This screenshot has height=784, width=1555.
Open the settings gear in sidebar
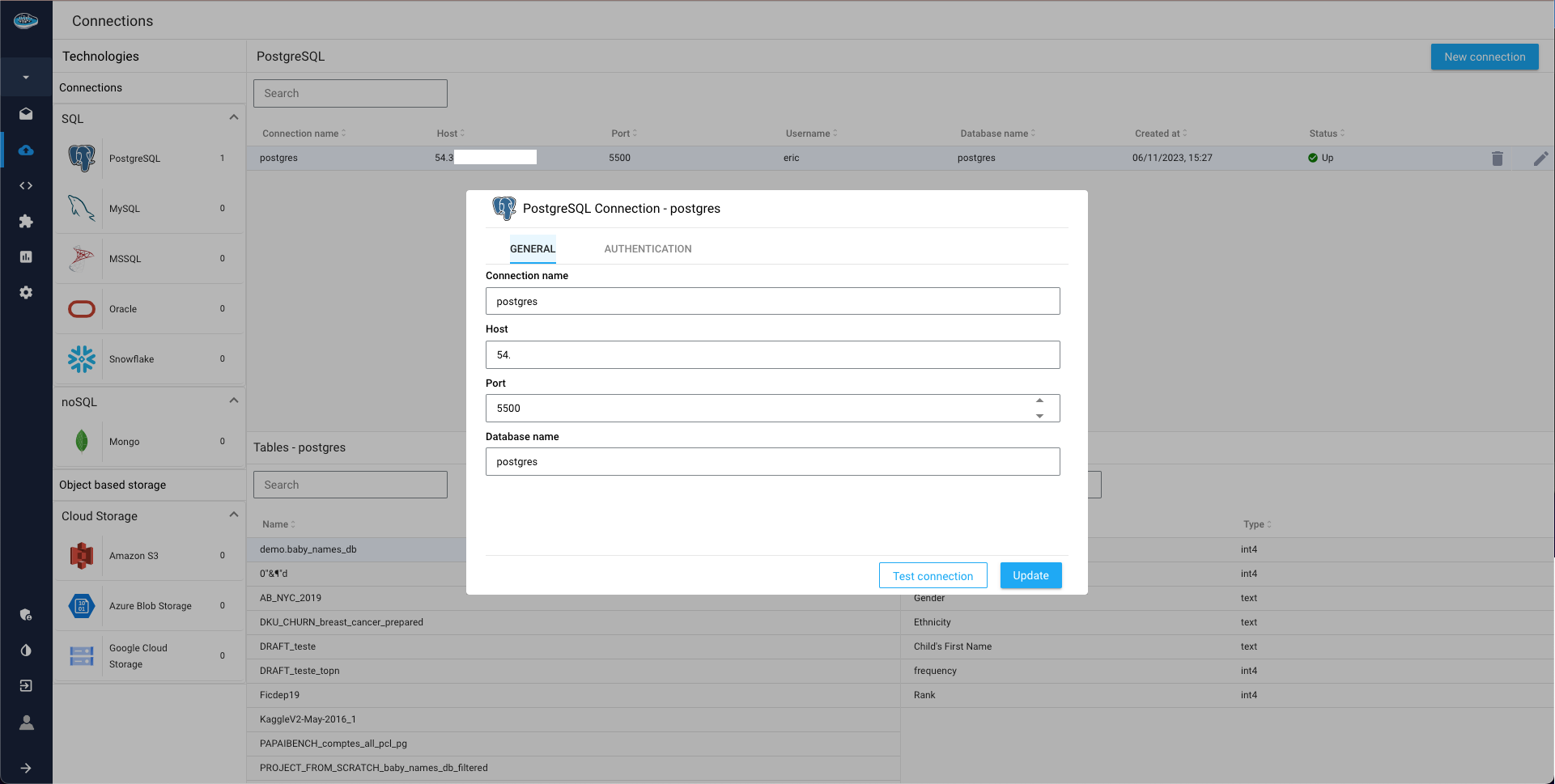click(26, 292)
